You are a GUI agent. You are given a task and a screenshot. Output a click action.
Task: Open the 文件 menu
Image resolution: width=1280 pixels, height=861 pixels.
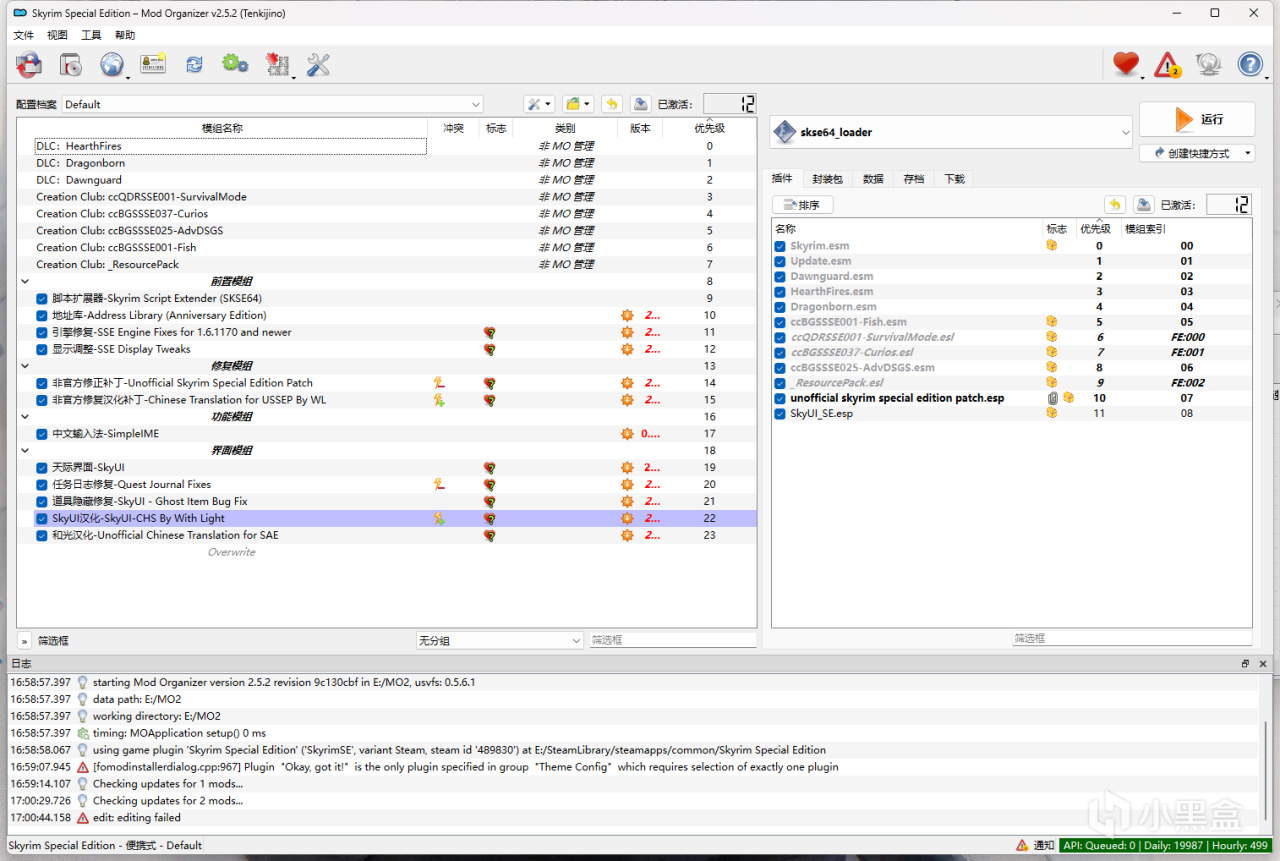[23, 35]
